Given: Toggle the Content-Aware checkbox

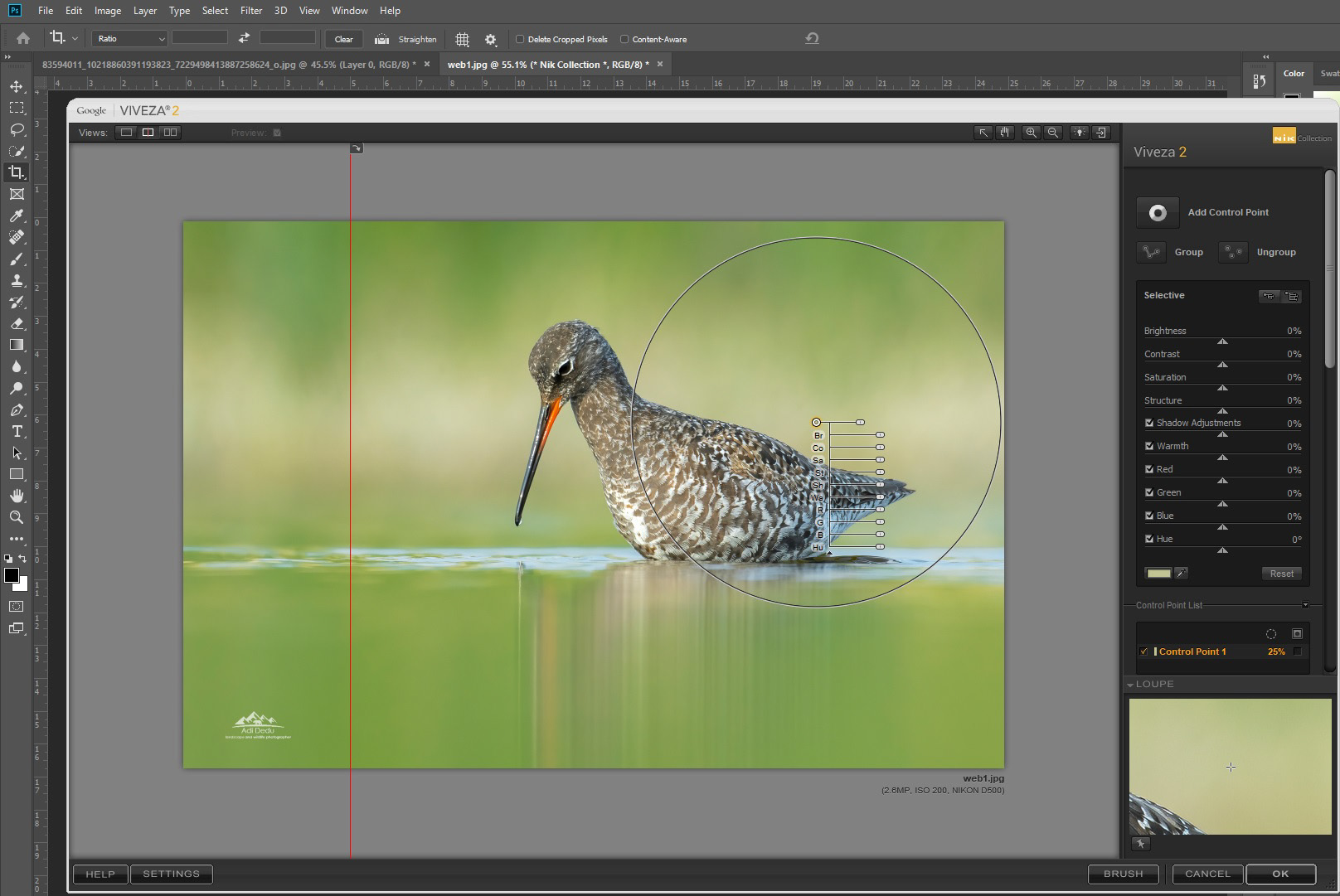Looking at the screenshot, I should pos(624,39).
